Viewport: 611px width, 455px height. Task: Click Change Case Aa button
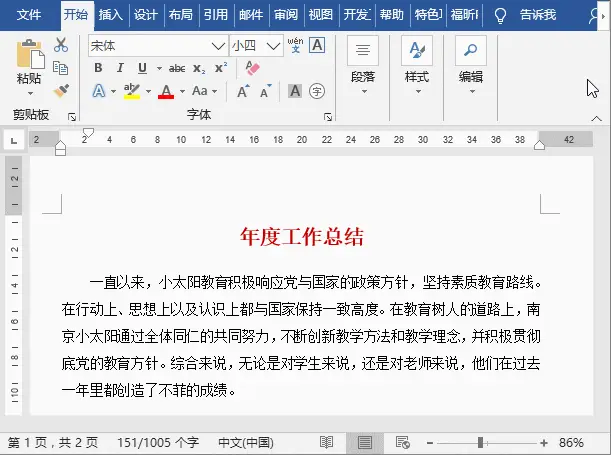[x=200, y=91]
